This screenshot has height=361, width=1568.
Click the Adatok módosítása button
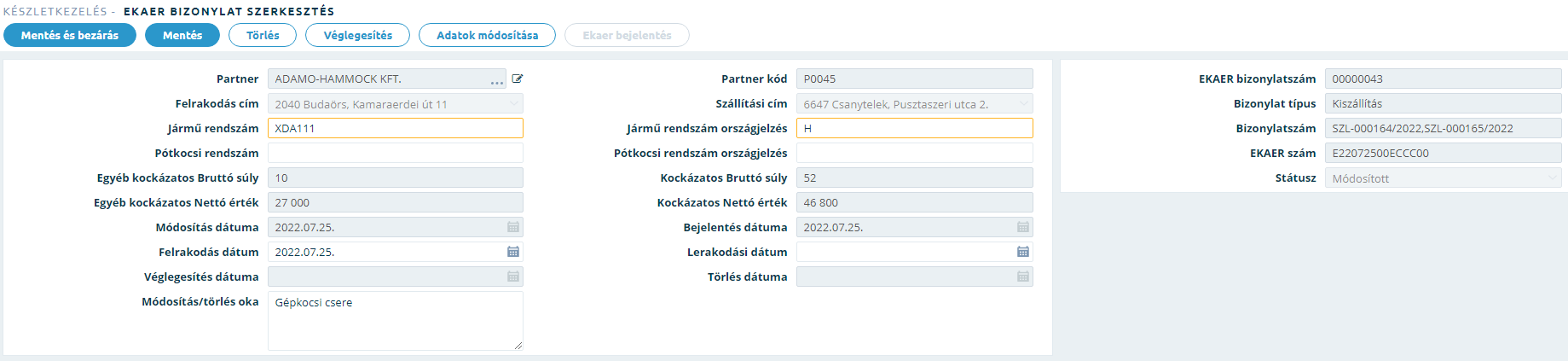tap(488, 35)
